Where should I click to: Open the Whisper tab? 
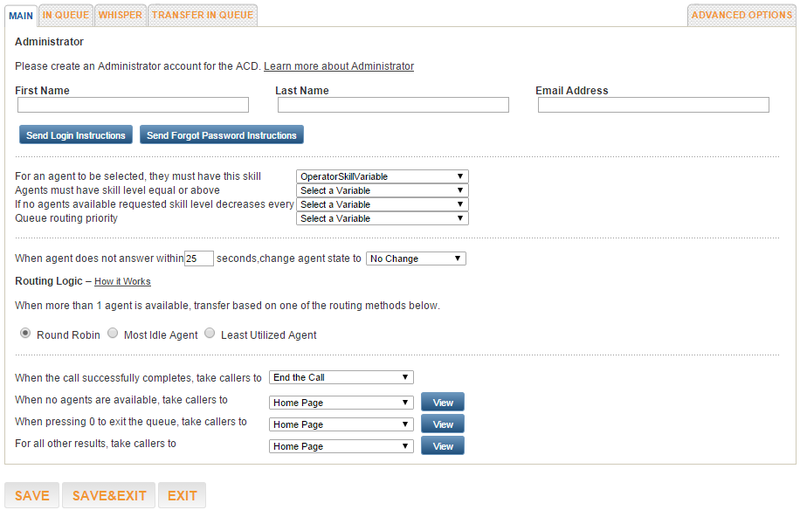pyautogui.click(x=120, y=15)
